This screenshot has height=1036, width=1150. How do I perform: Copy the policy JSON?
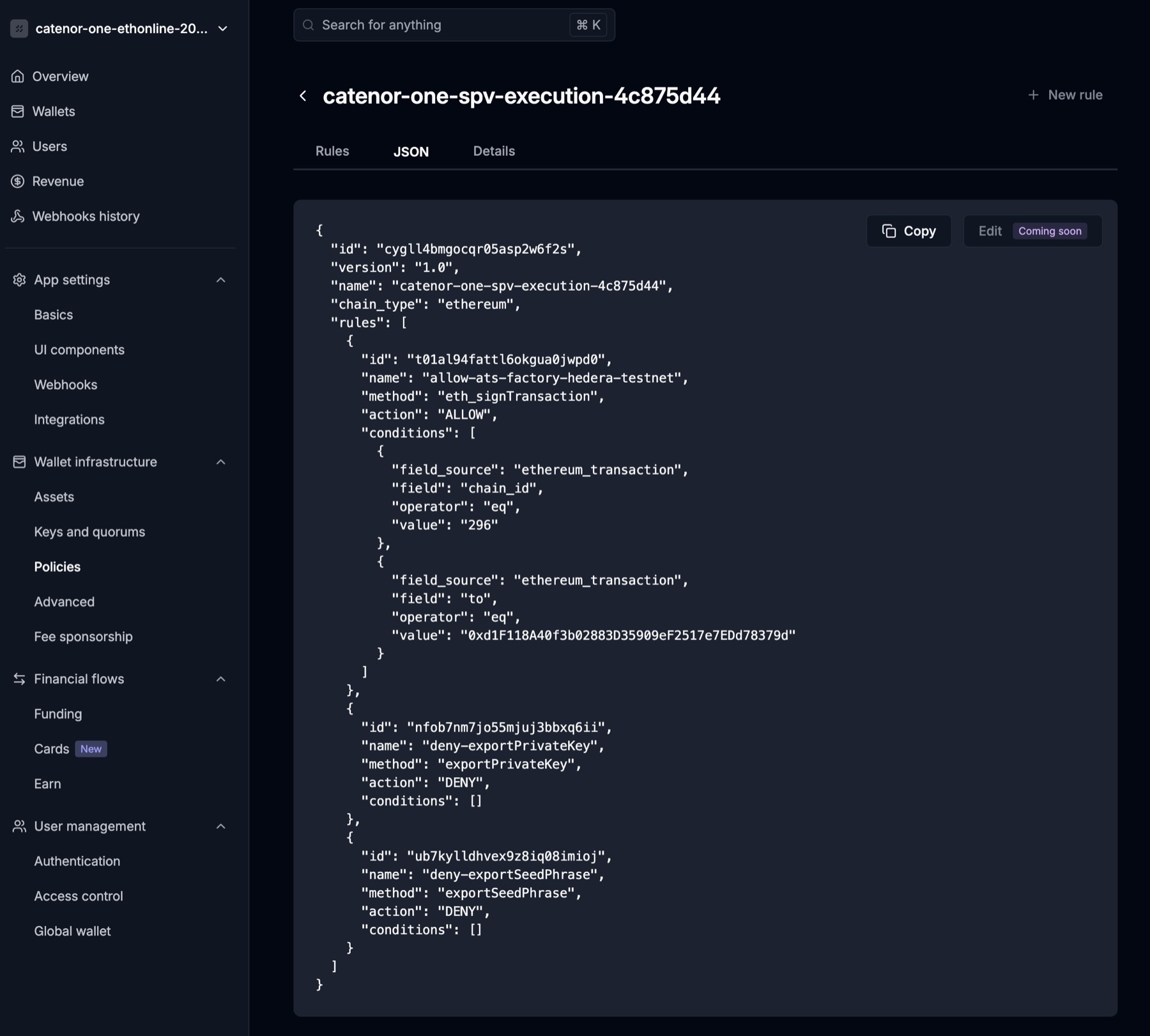tap(908, 231)
